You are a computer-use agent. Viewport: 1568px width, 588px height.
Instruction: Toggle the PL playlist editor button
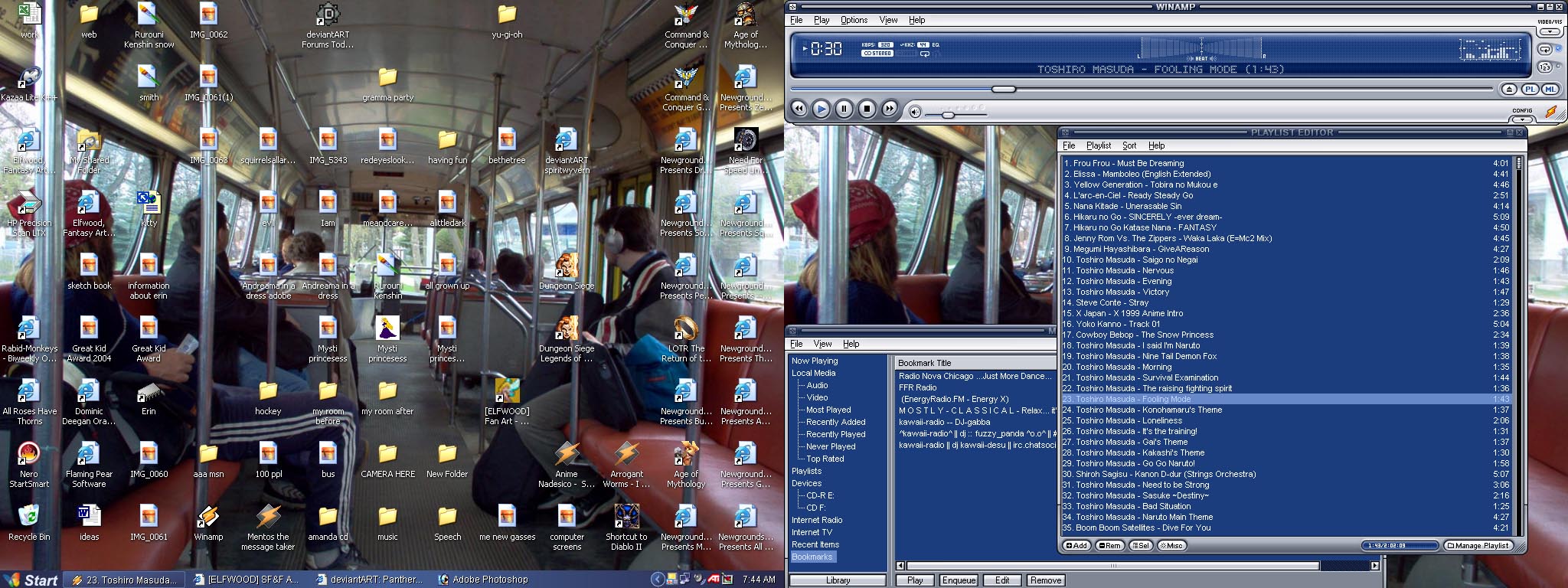(1529, 90)
